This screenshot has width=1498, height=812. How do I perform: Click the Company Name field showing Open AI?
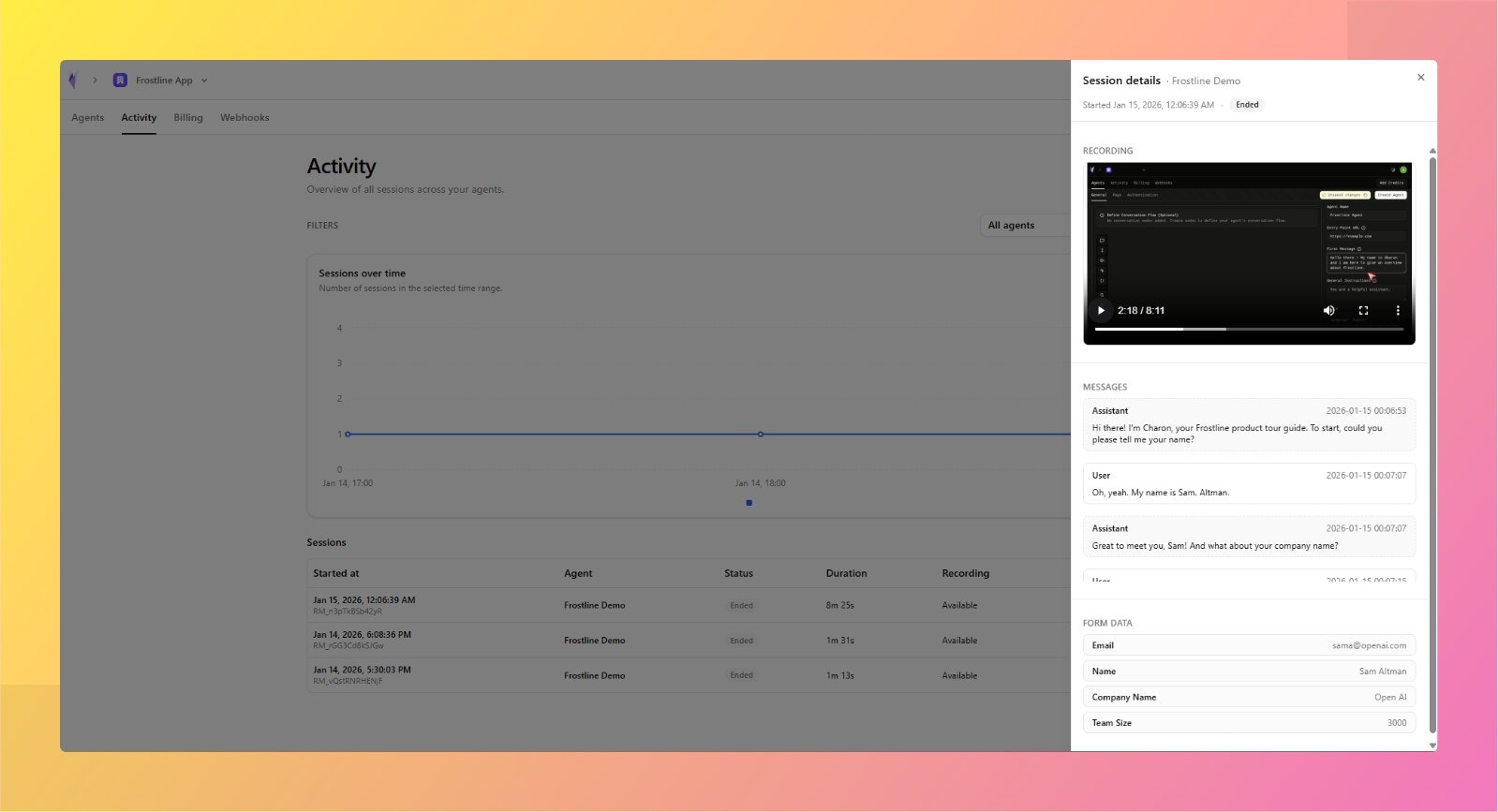[1249, 697]
